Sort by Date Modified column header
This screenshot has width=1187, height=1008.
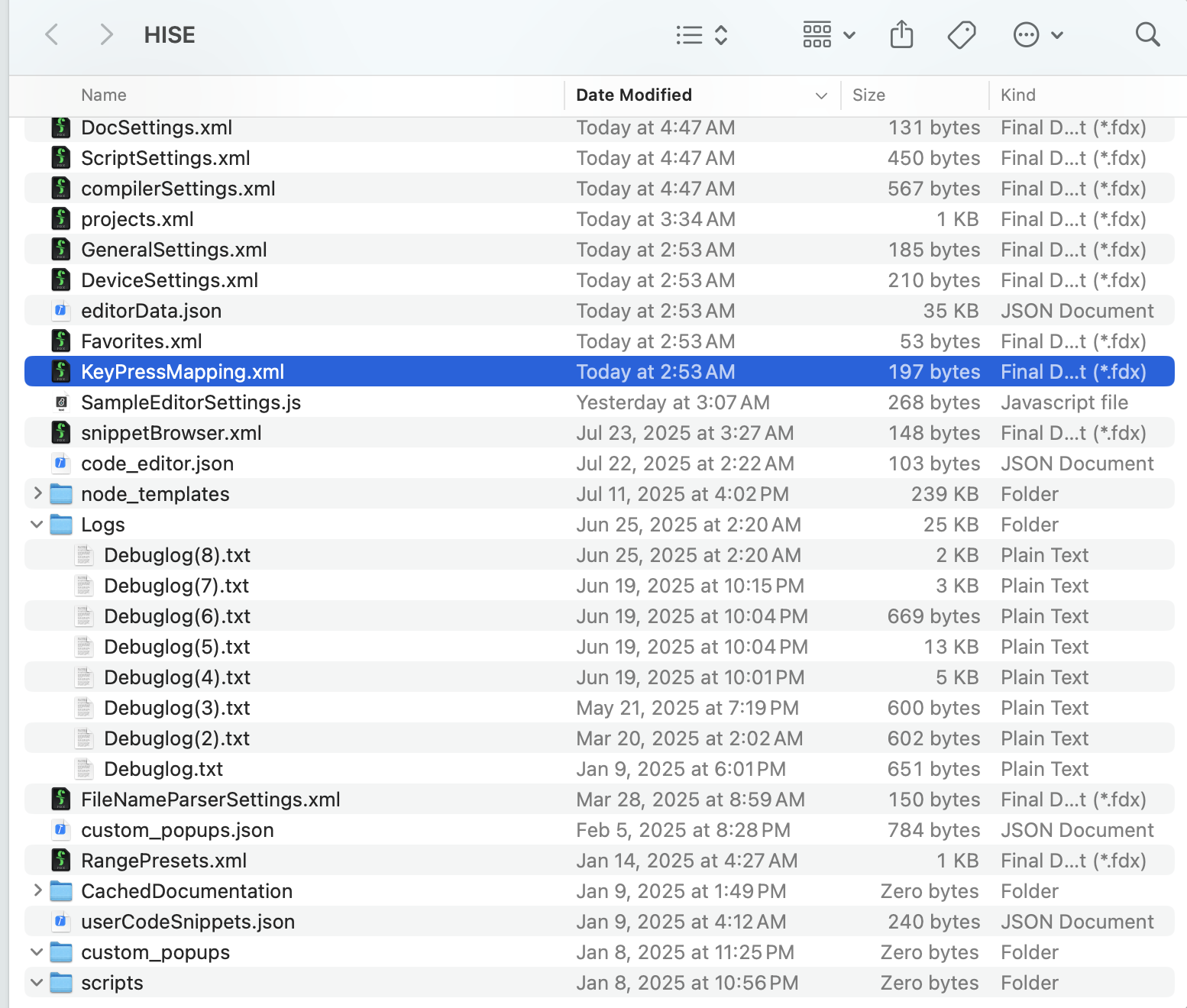coord(634,95)
